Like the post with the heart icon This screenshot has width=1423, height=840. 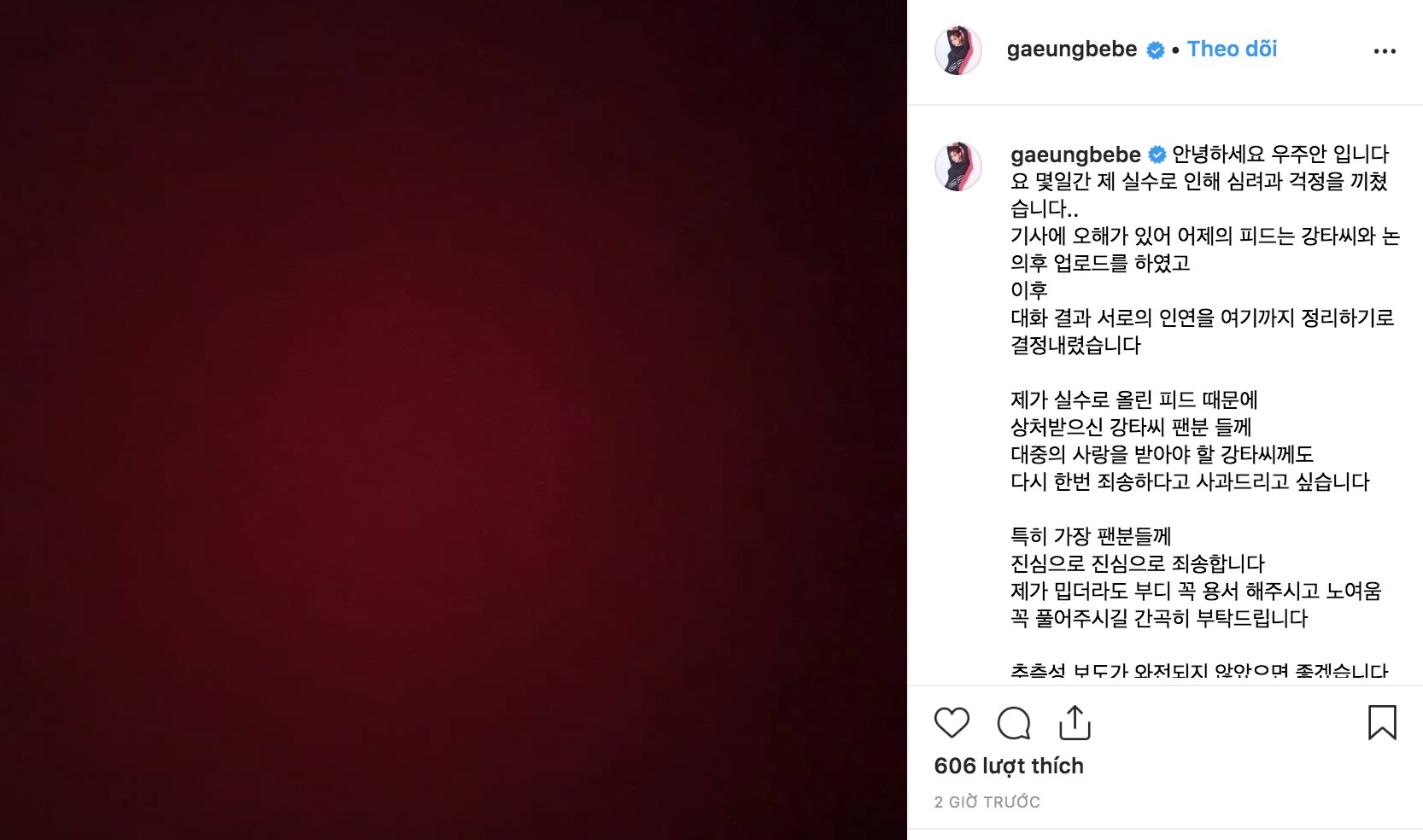tap(952, 723)
